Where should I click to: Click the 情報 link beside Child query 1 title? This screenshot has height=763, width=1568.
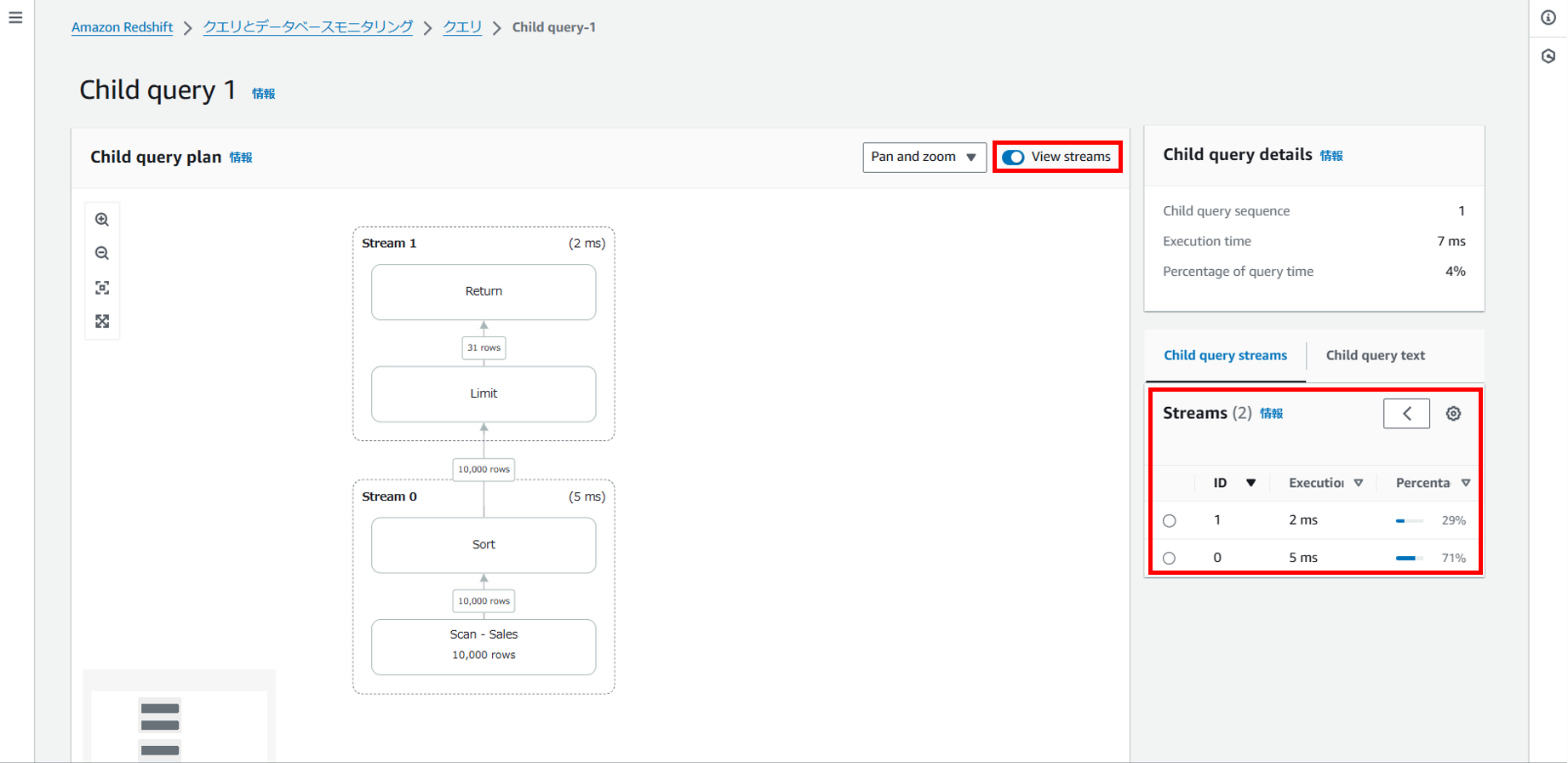point(263,94)
